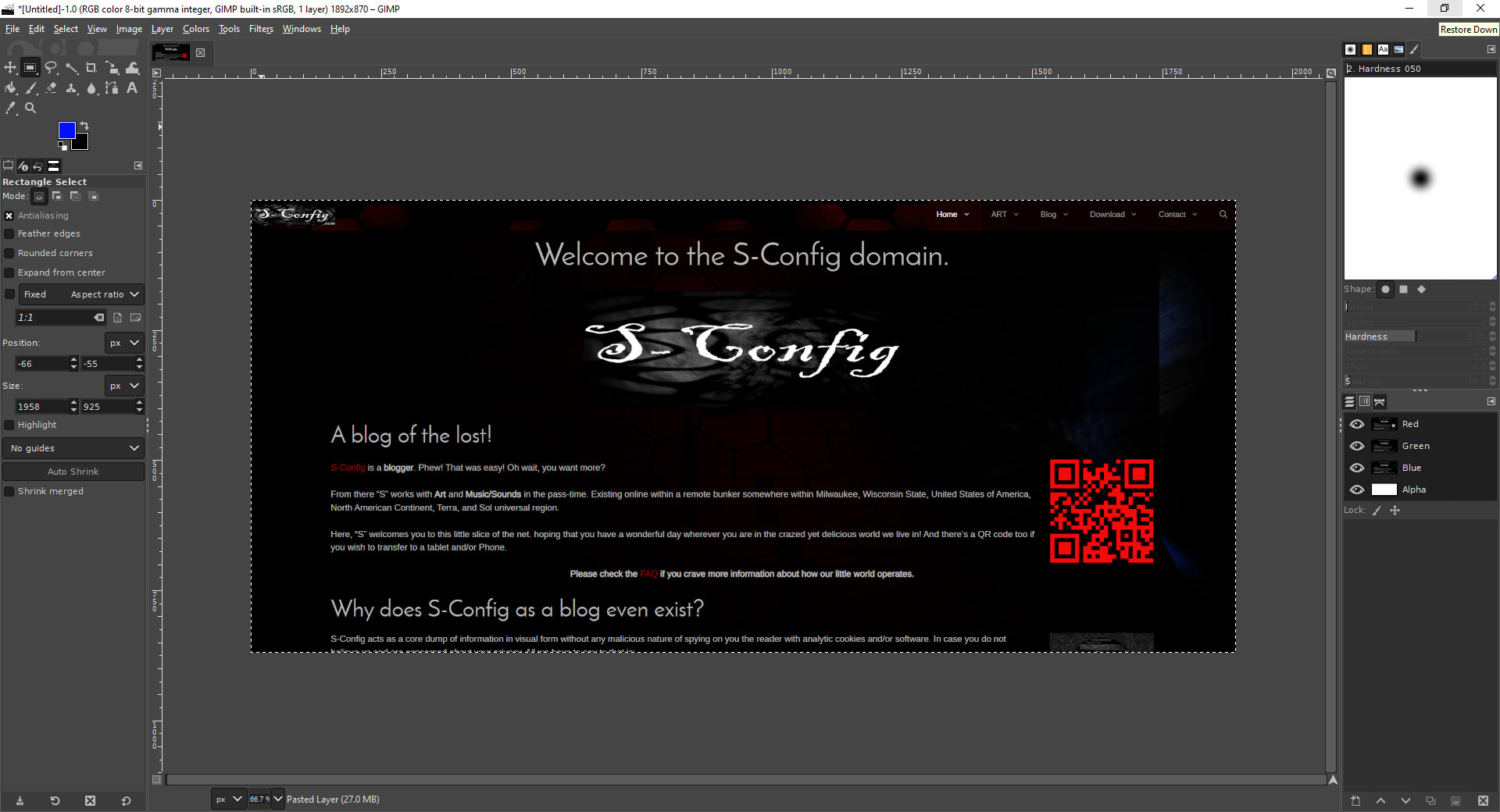Select the Crop tool
This screenshot has height=812, width=1500.
(x=91, y=68)
